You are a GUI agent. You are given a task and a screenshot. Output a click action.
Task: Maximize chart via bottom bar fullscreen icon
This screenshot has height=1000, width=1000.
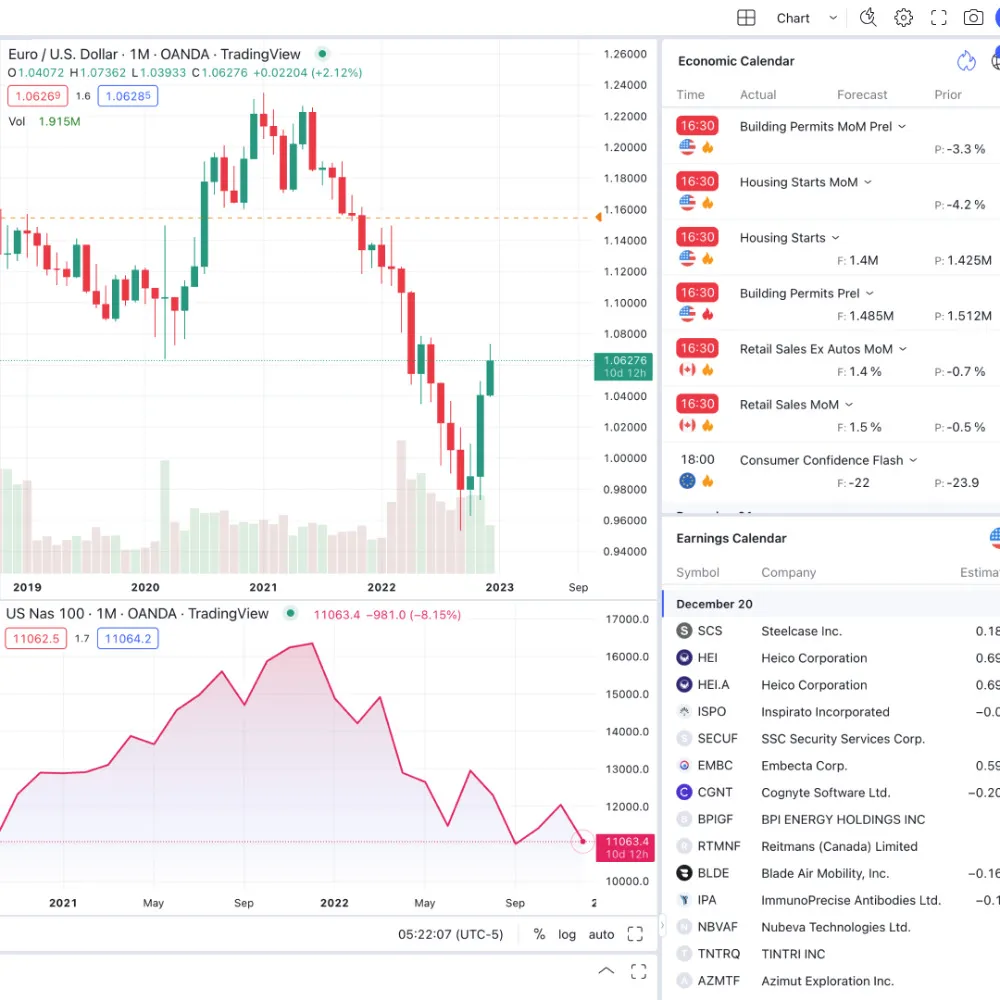point(635,934)
